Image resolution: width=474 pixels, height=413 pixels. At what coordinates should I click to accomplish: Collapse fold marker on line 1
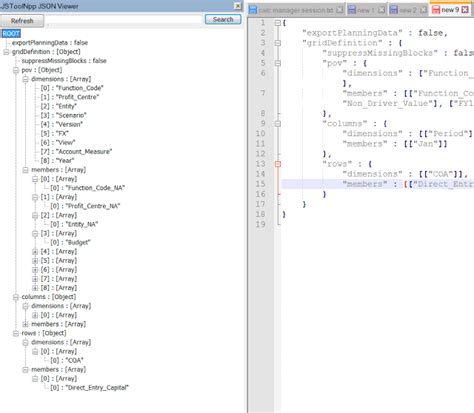[278, 23]
